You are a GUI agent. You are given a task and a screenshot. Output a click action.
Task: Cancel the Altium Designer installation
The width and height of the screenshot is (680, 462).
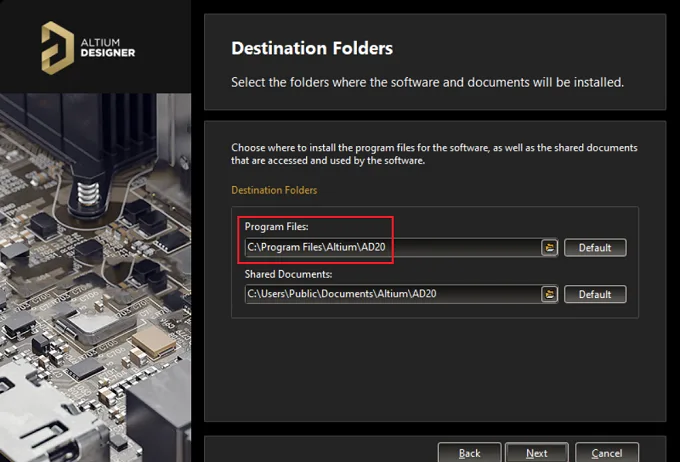pos(607,452)
